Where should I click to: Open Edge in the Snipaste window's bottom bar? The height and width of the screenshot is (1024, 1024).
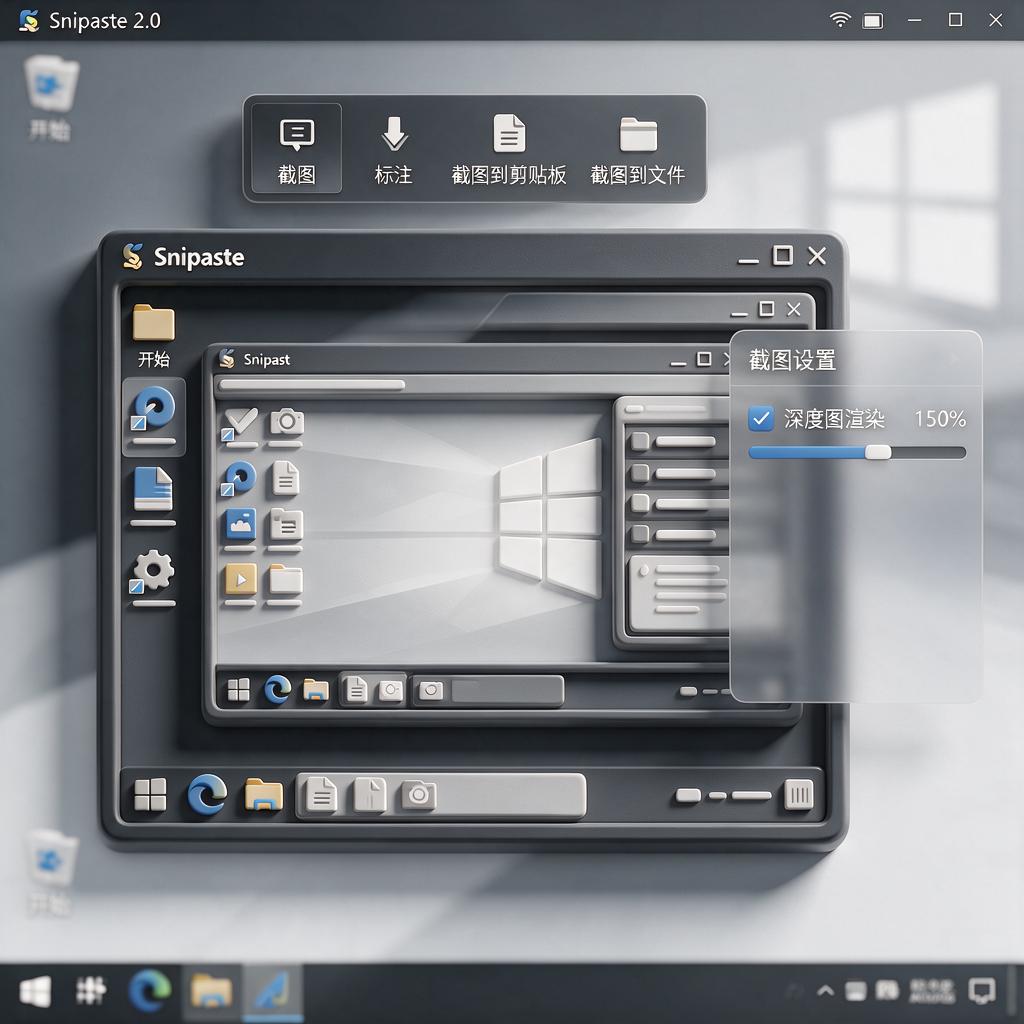pos(207,795)
